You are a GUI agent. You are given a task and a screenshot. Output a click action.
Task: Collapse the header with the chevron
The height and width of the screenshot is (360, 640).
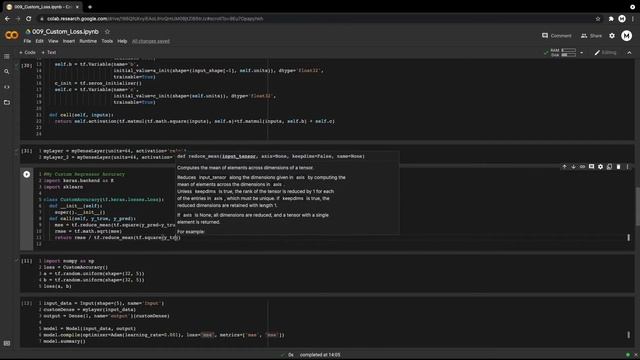pyautogui.click(x=629, y=53)
